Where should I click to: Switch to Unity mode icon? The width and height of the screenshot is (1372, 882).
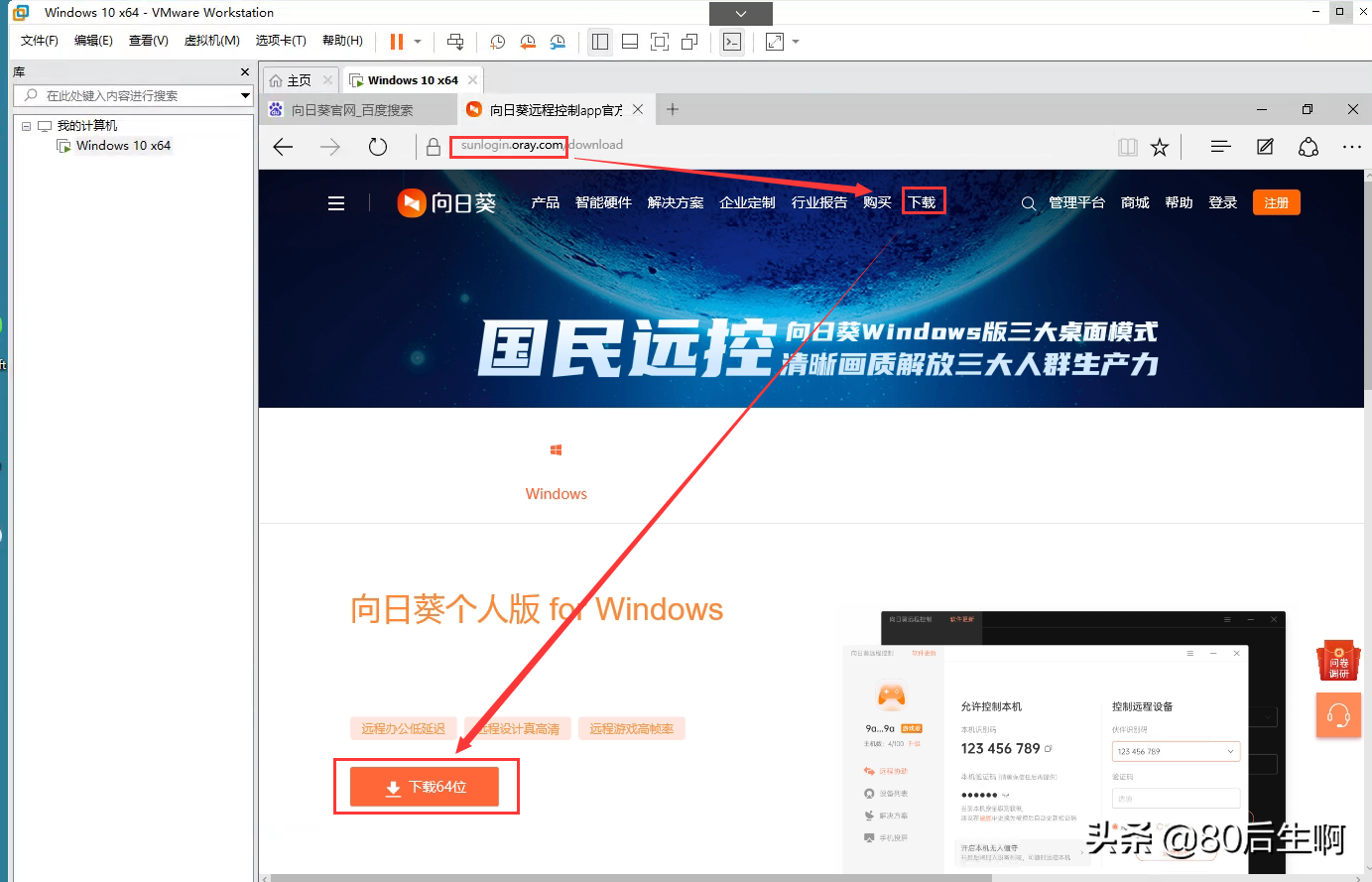point(689,42)
